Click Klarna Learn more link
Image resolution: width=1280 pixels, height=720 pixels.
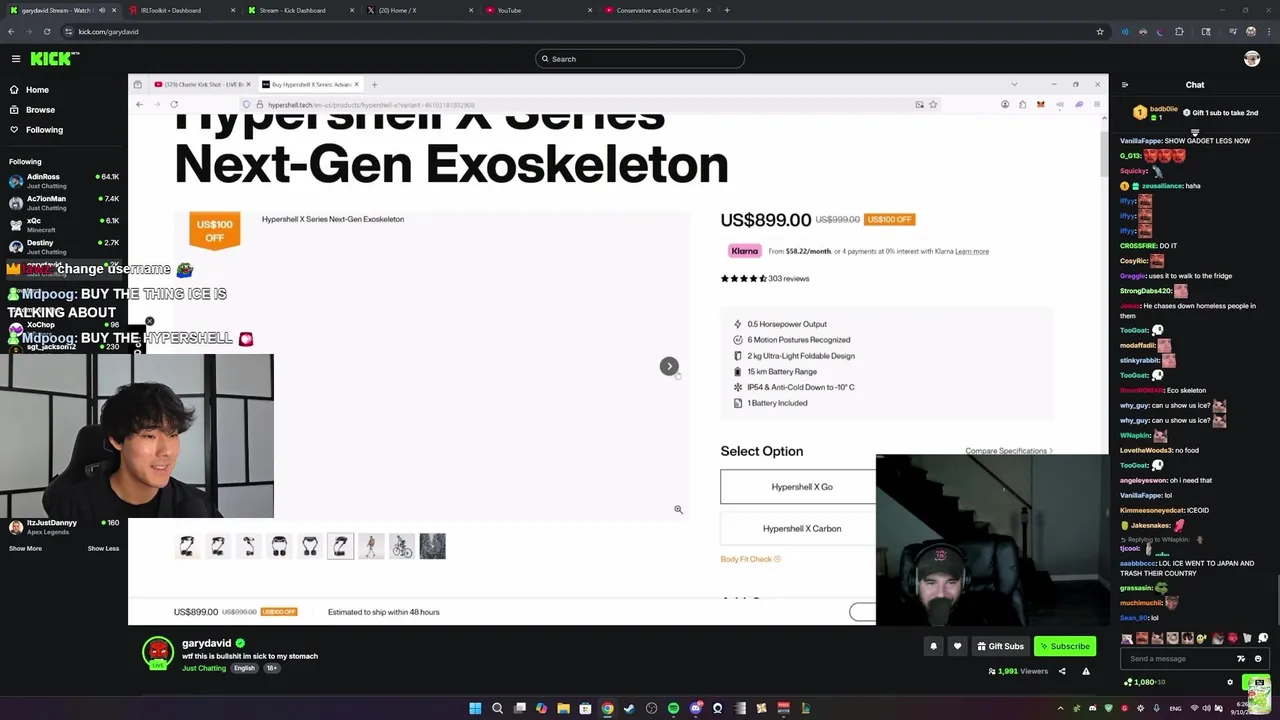click(x=972, y=251)
